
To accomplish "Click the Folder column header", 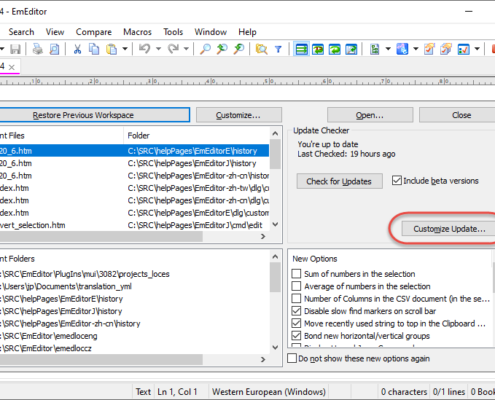I will [x=196, y=135].
